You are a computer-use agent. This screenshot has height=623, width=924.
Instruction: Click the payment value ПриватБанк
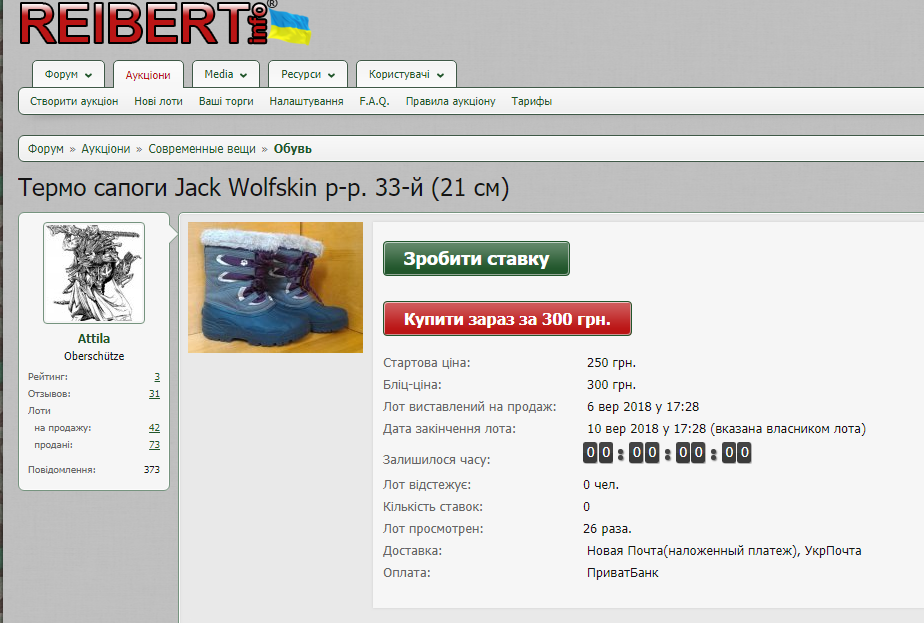coord(623,572)
